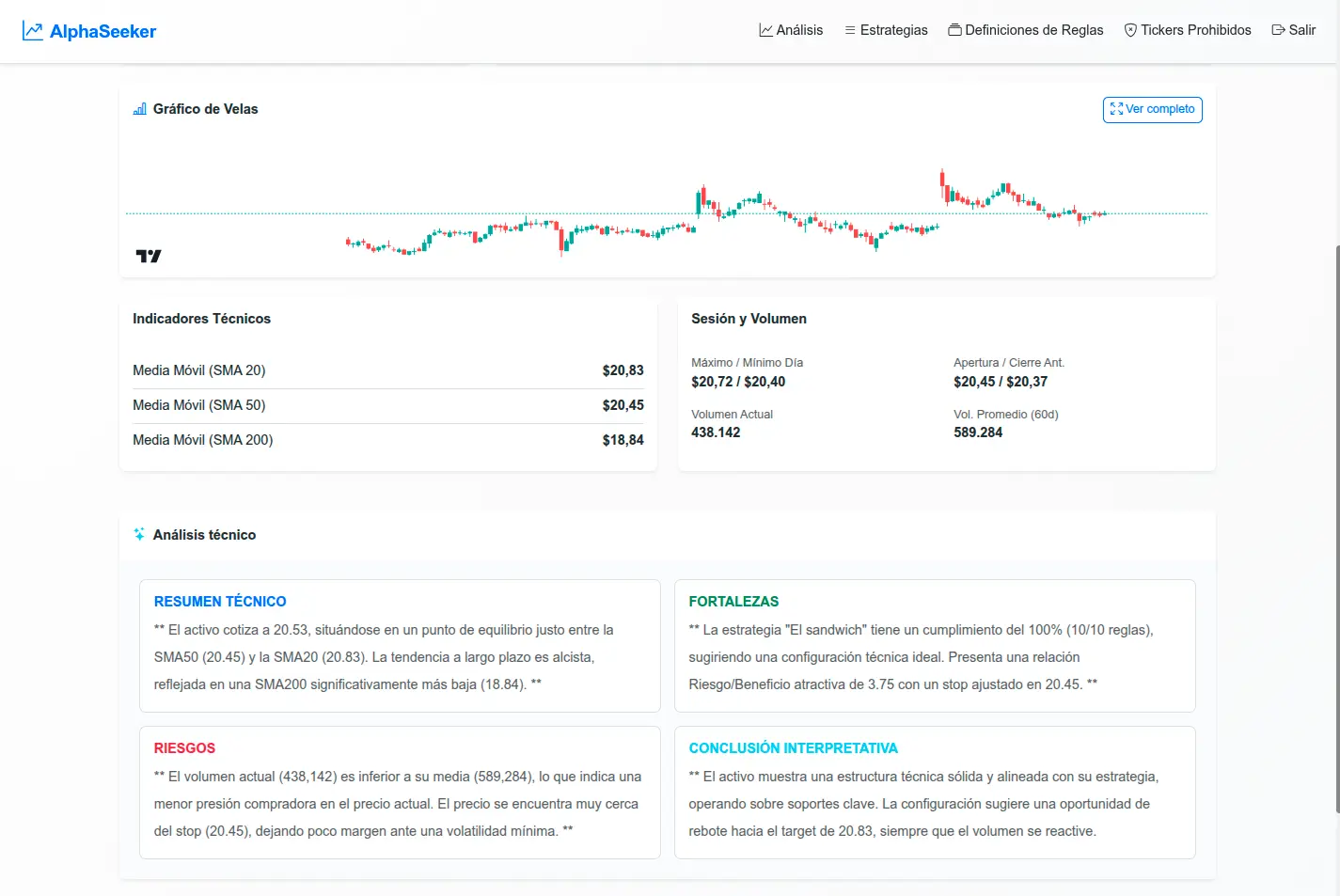1340x896 pixels.
Task: Click the "Media Móvil (SMA 20)" label
Action: [x=199, y=370]
